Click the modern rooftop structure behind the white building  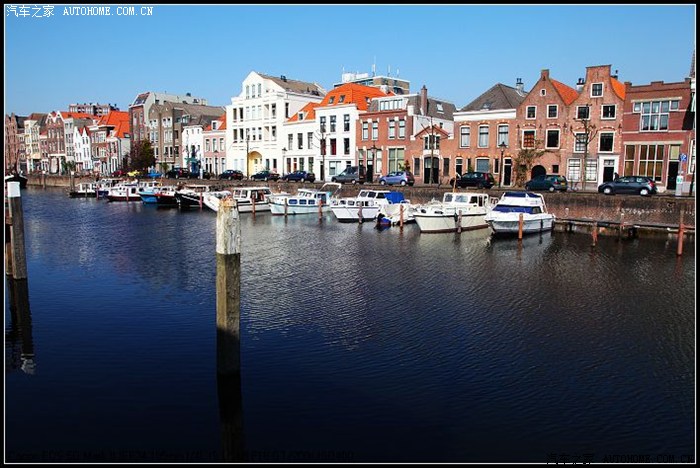click(x=375, y=80)
